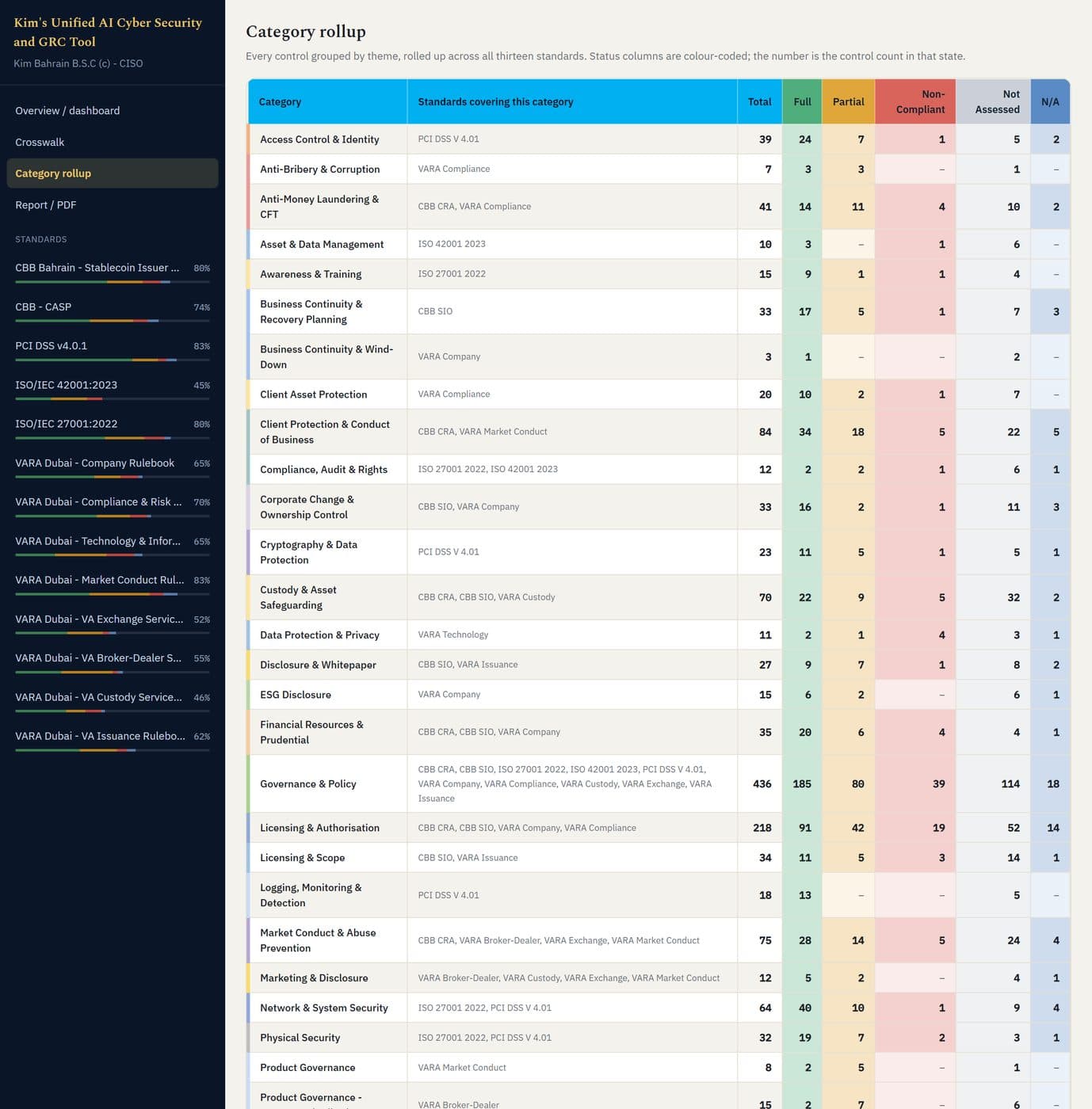Select the ESG Disclosure category

(x=296, y=695)
